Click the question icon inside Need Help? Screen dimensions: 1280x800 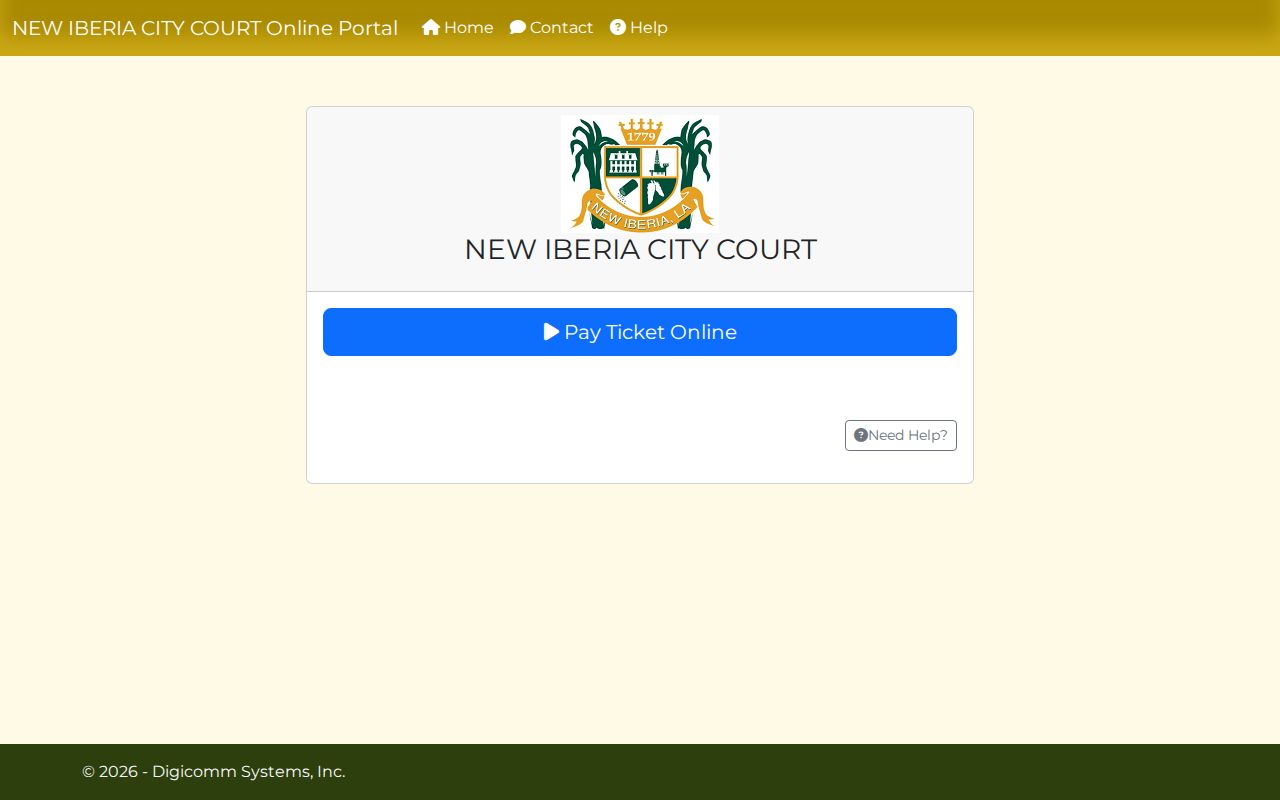(861, 435)
